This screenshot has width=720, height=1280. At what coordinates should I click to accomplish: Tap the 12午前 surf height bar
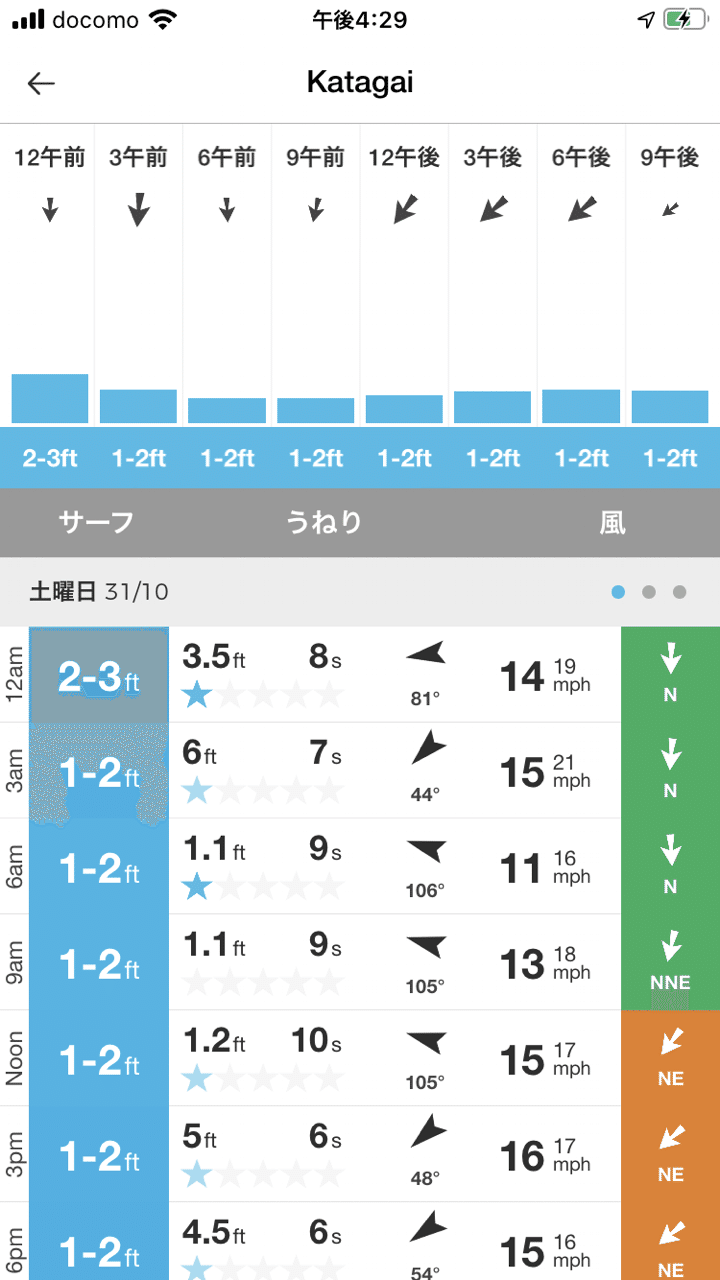[x=50, y=398]
